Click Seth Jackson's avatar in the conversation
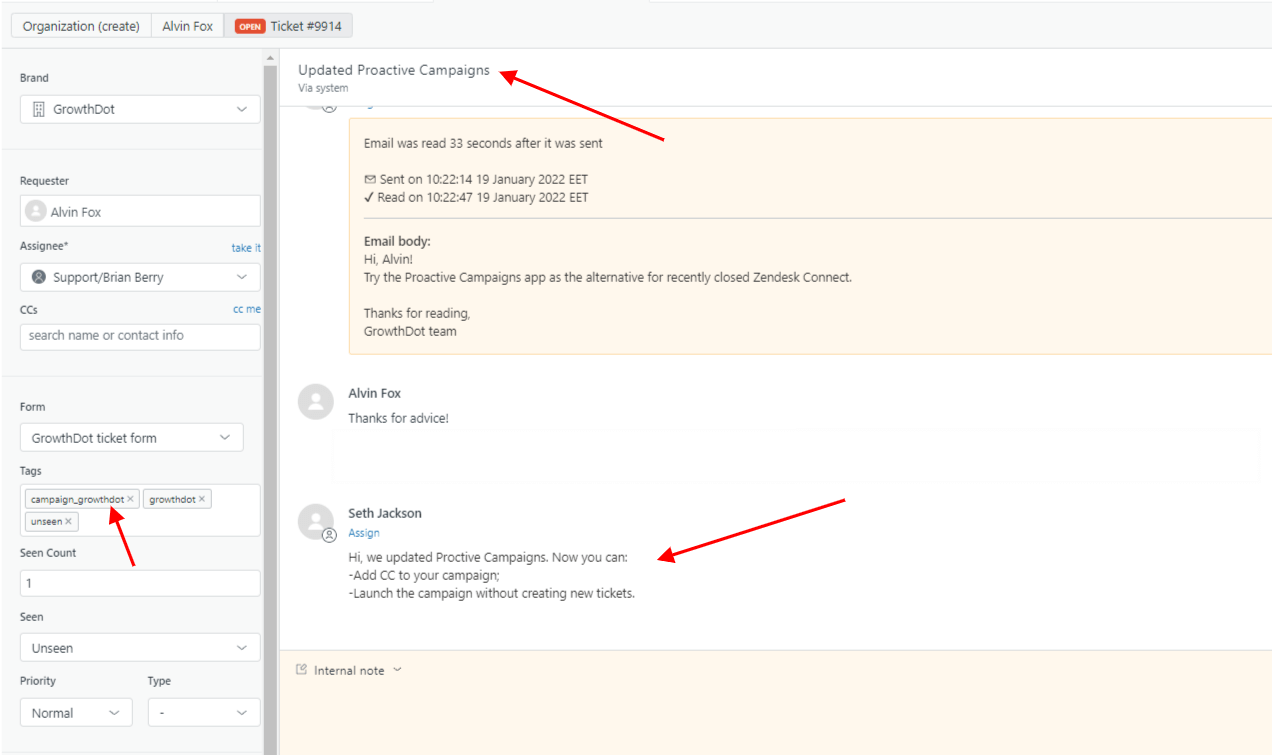Screen dimensions: 1272x755 pos(316,521)
